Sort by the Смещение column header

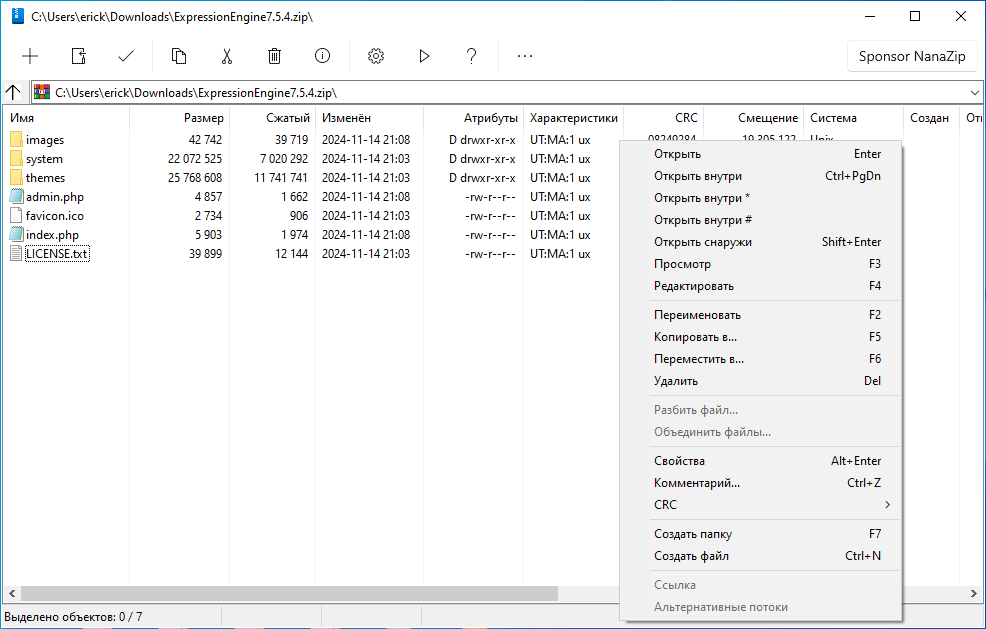[753, 118]
